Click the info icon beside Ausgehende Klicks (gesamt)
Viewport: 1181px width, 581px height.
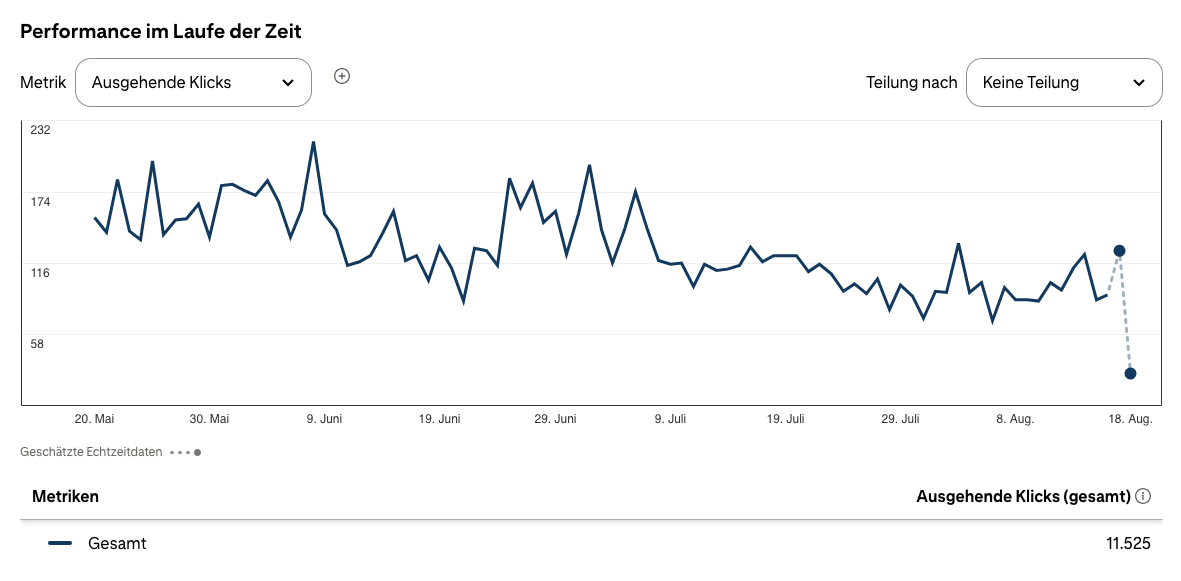[1144, 496]
